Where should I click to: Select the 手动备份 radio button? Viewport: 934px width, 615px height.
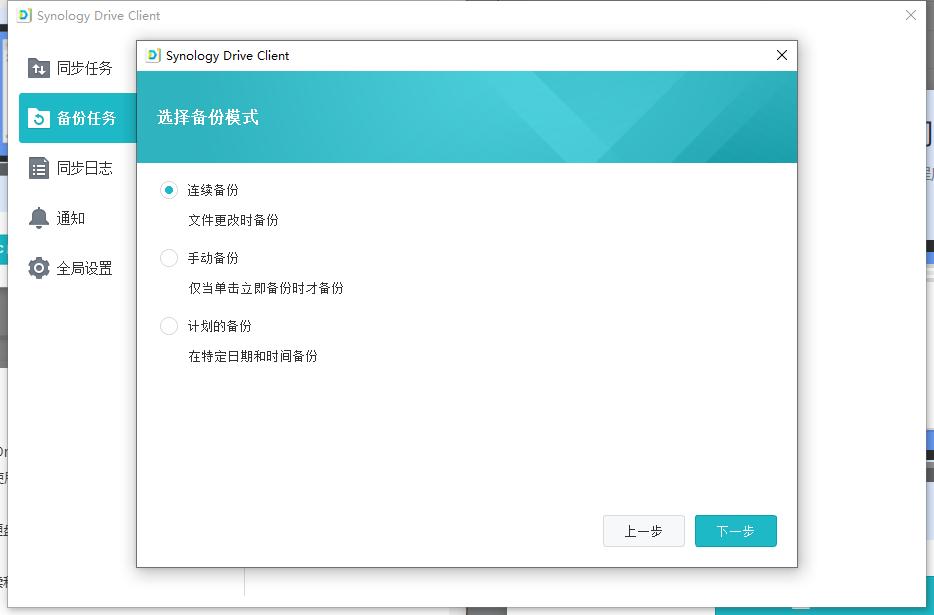(169, 257)
